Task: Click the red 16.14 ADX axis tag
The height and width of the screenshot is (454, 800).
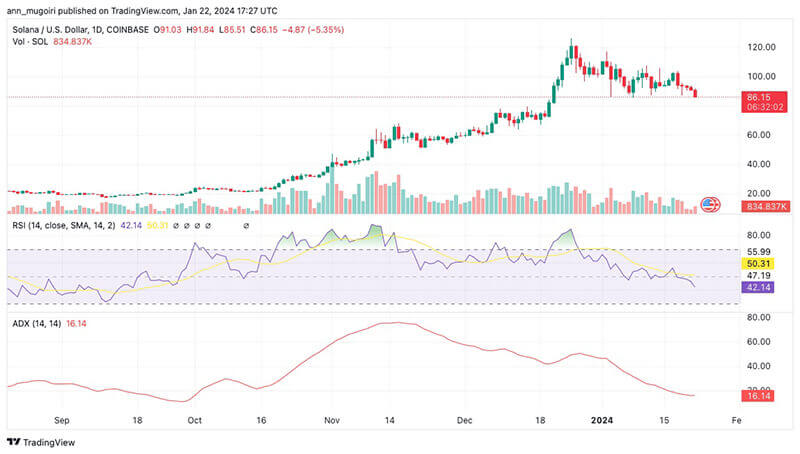Action: coord(758,396)
